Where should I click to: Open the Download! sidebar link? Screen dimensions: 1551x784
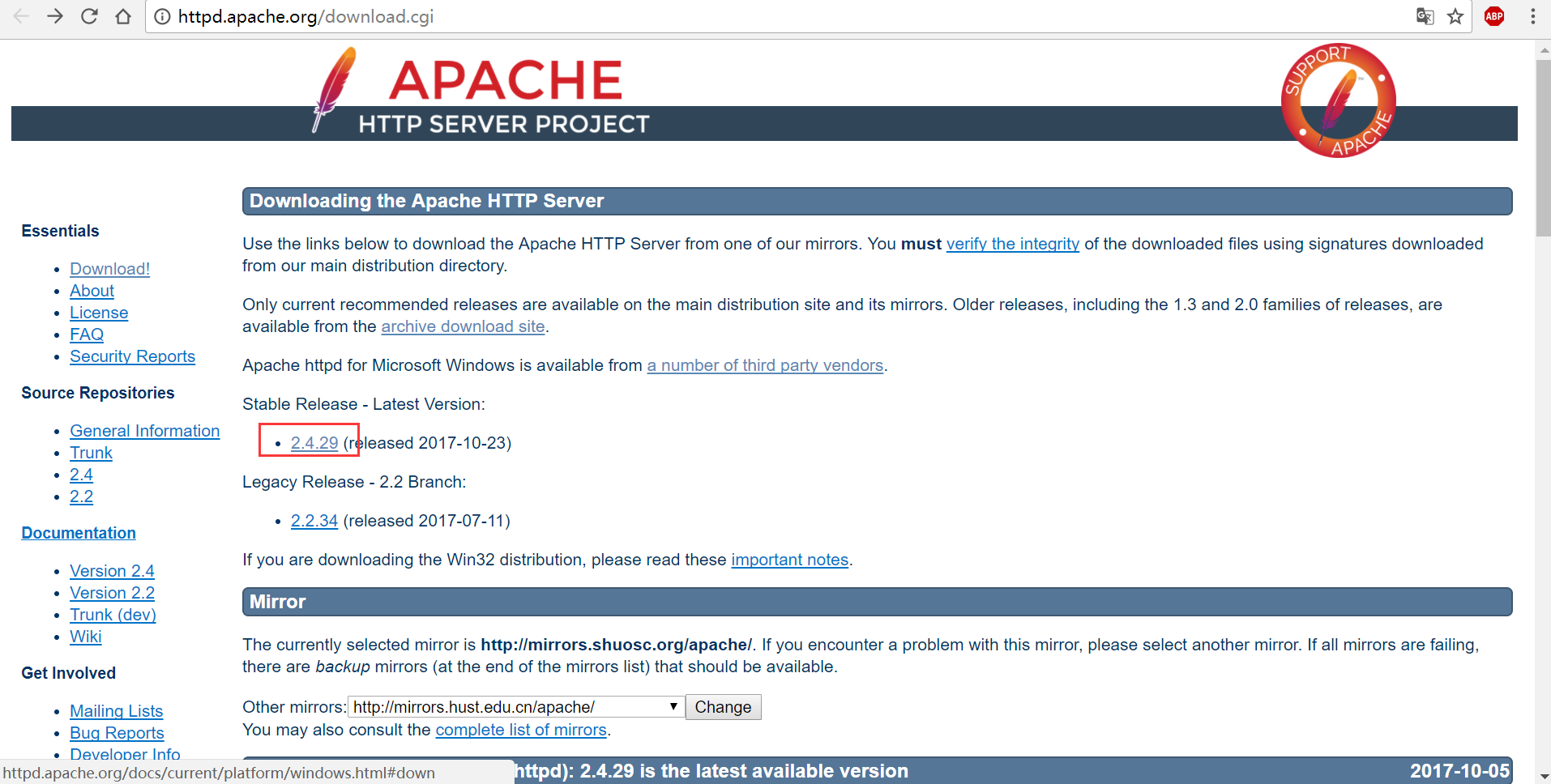[109, 269]
